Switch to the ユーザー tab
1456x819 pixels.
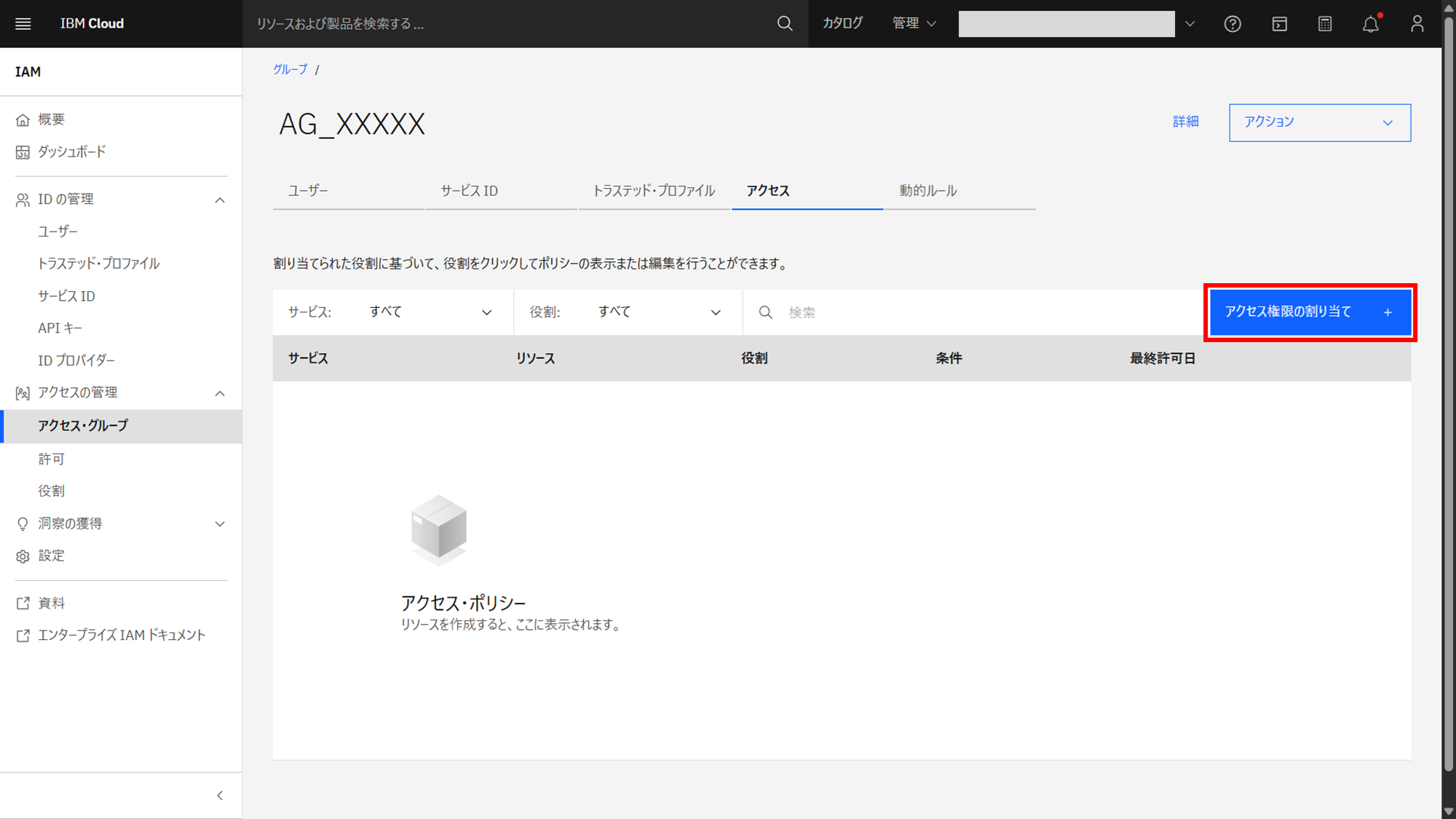pyautogui.click(x=309, y=191)
